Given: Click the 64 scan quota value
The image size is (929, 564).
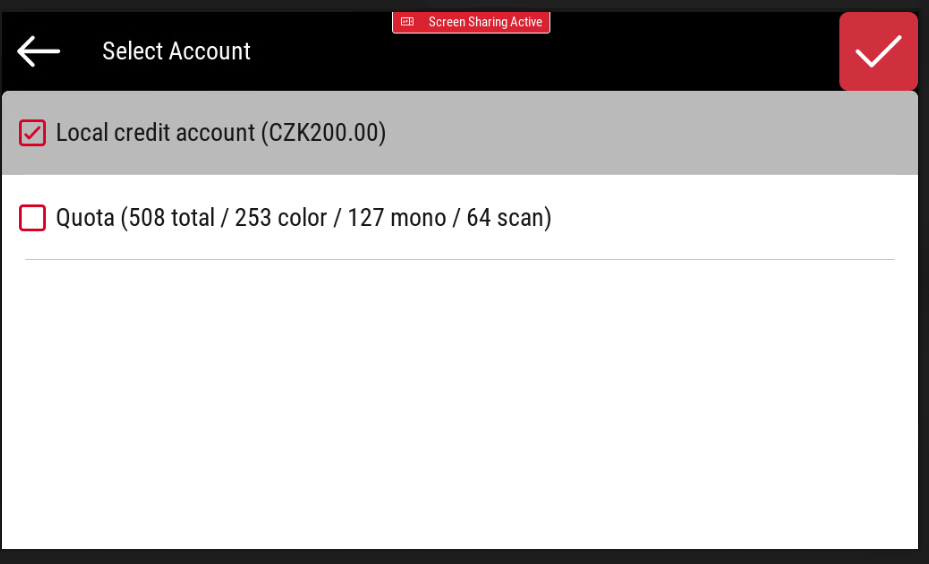Looking at the screenshot, I should tap(506, 217).
